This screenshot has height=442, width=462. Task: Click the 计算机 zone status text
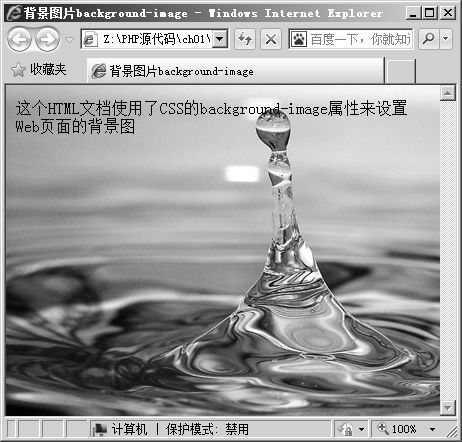129,429
